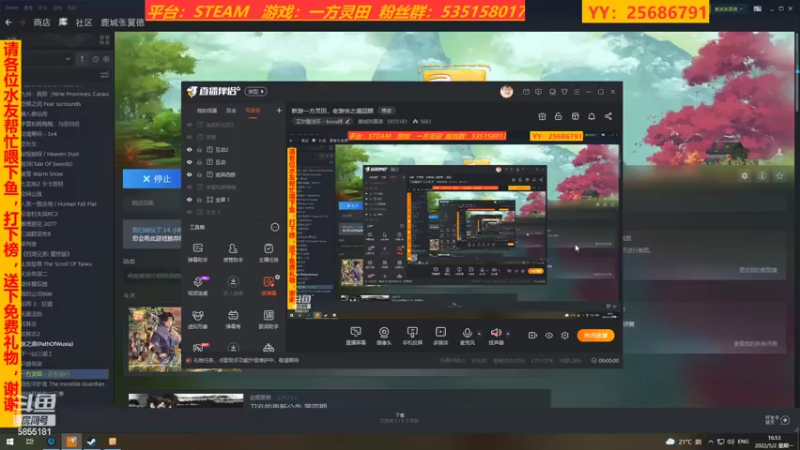The image size is (800, 450).
Task: Open the Steam 库 library tab
Action: 63,22
